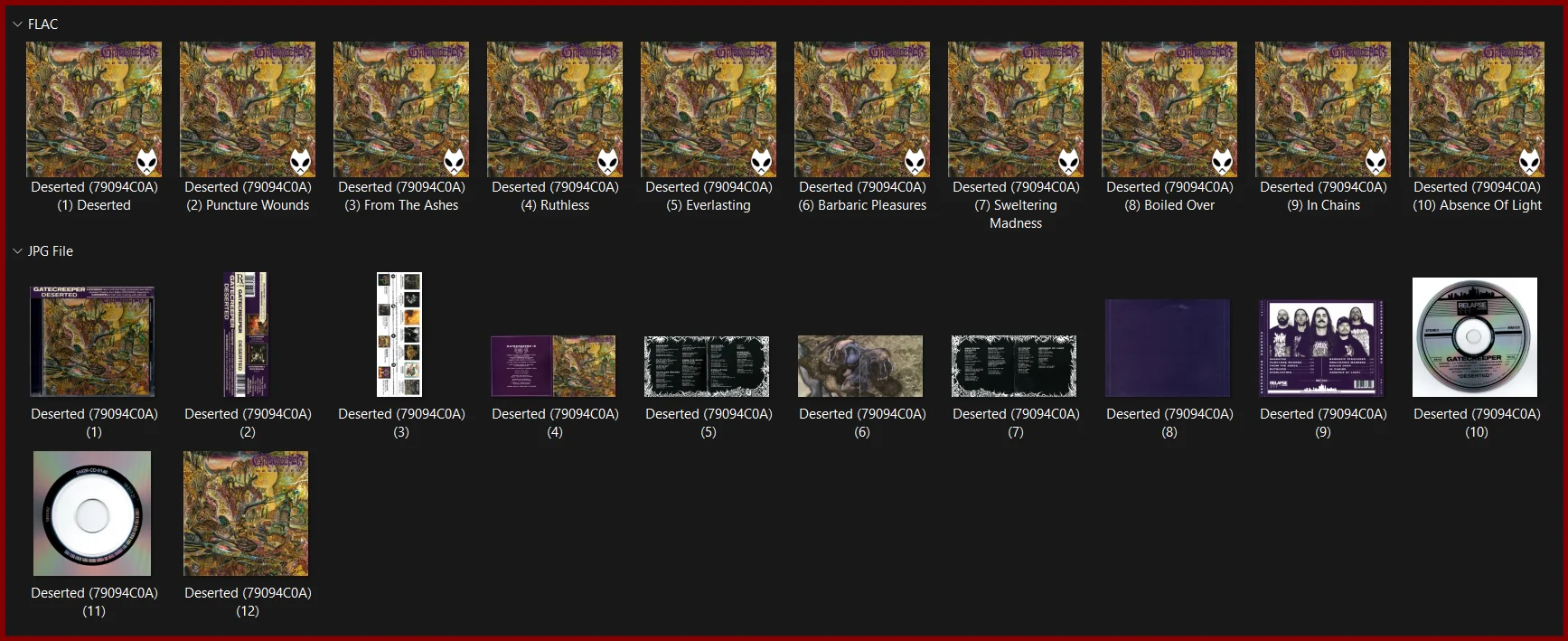Click JPG file name 'Deserted (79094C0A) (10)'
The image size is (1568, 641).
tap(1477, 423)
